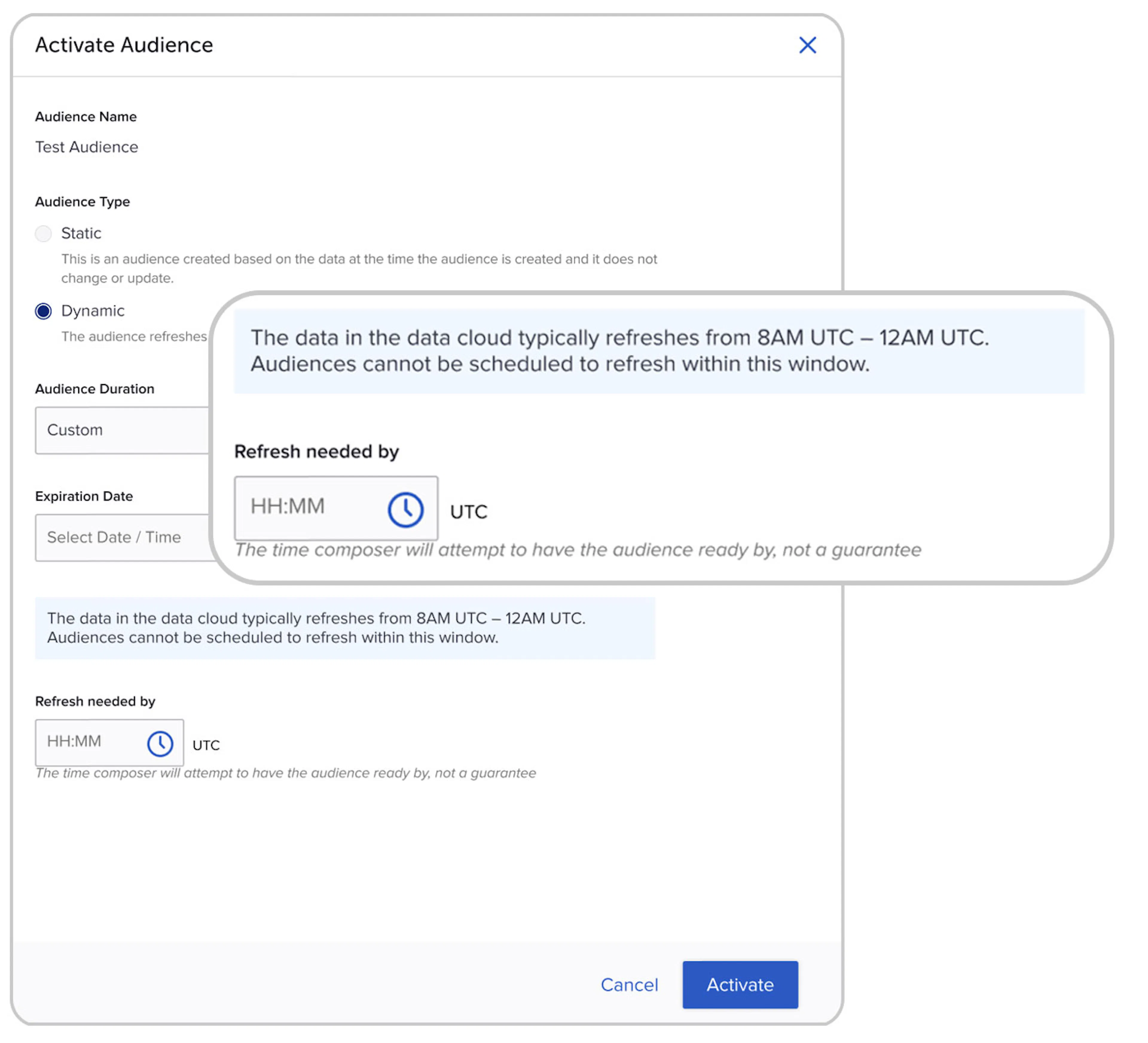Click the Audience Type label
The image size is (1148, 1043).
(83, 201)
